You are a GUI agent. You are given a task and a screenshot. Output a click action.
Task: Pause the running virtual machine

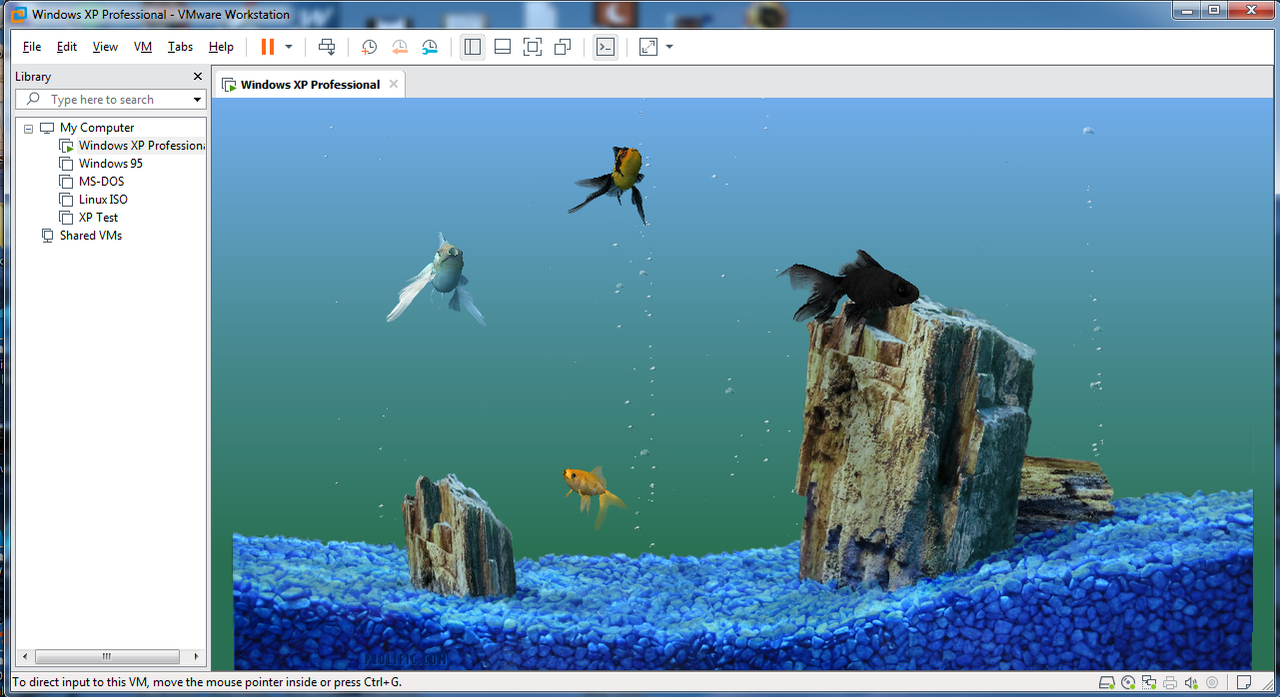pyautogui.click(x=267, y=47)
